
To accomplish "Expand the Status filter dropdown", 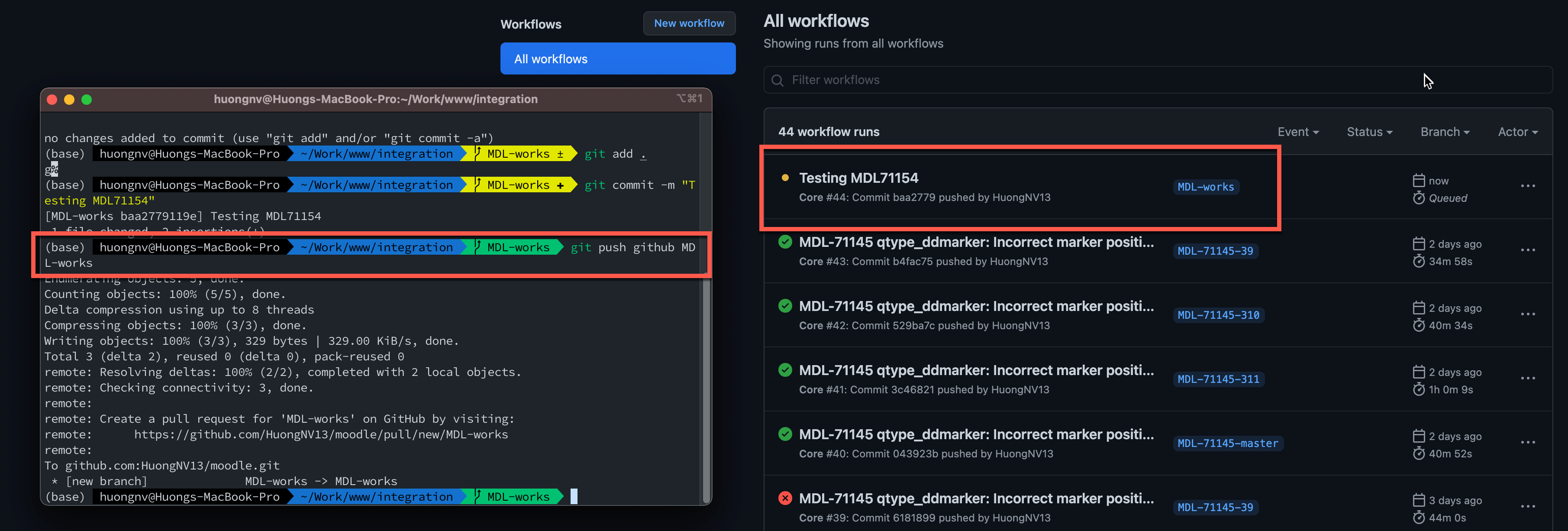I will coord(1369,132).
